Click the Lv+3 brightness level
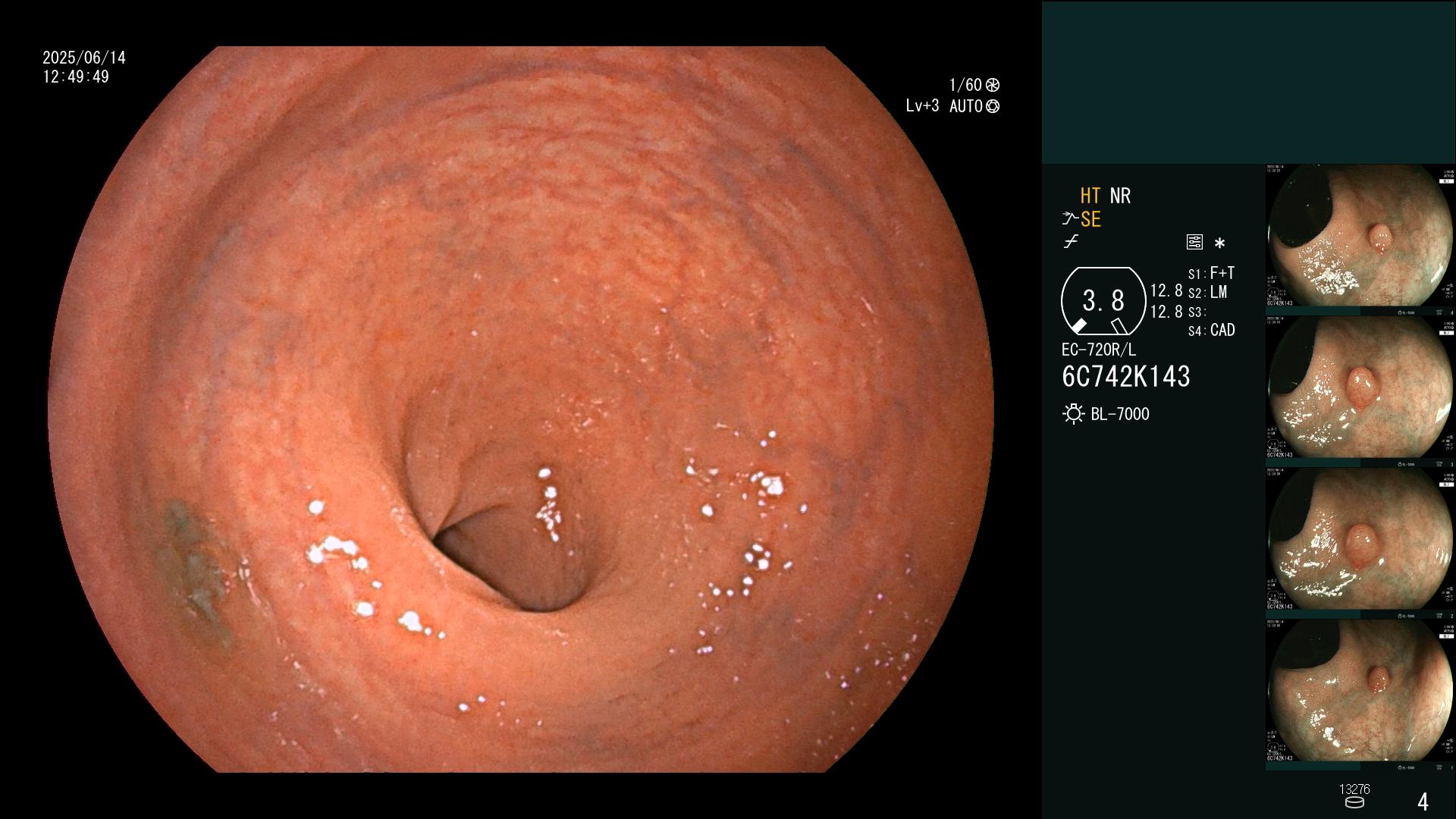Screen dimensions: 1456x819 pos(922,106)
